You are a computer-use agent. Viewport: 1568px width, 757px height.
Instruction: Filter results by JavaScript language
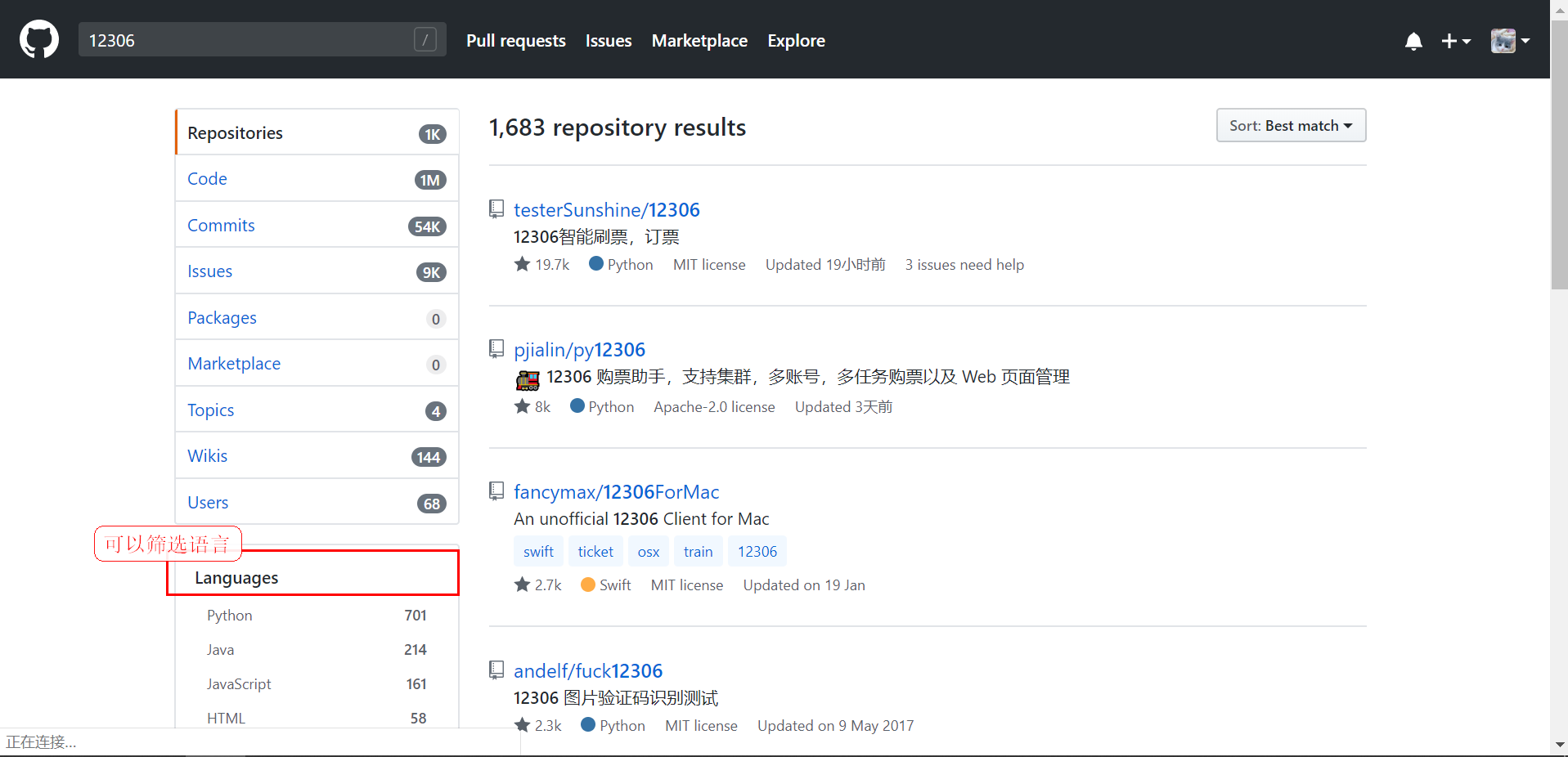coord(317,683)
